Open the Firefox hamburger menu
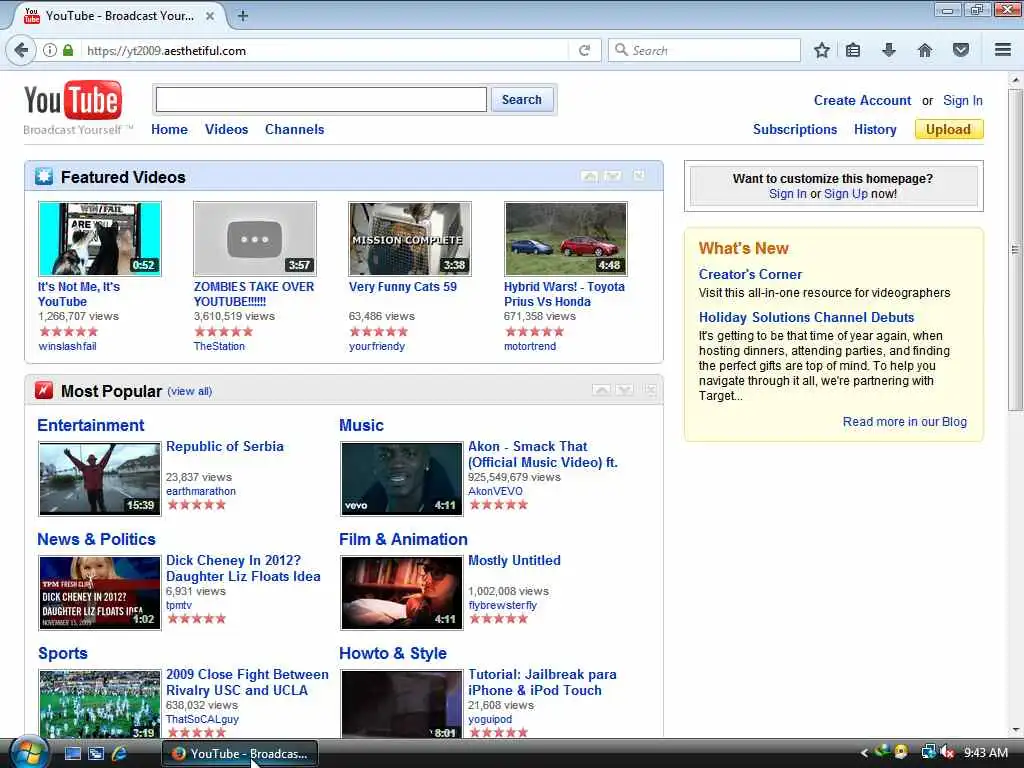 tap(1003, 50)
